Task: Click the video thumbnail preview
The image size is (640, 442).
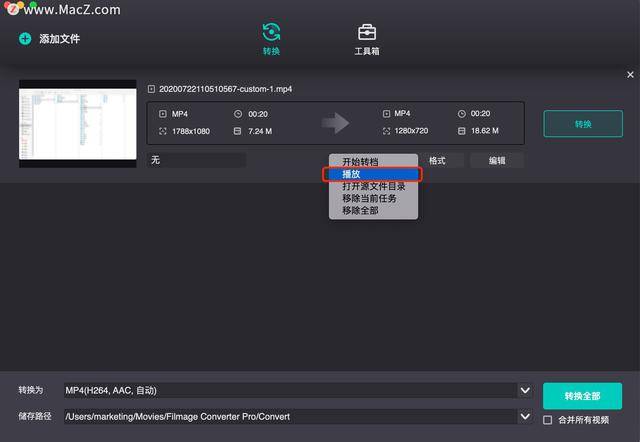Action: pyautogui.click(x=77, y=123)
